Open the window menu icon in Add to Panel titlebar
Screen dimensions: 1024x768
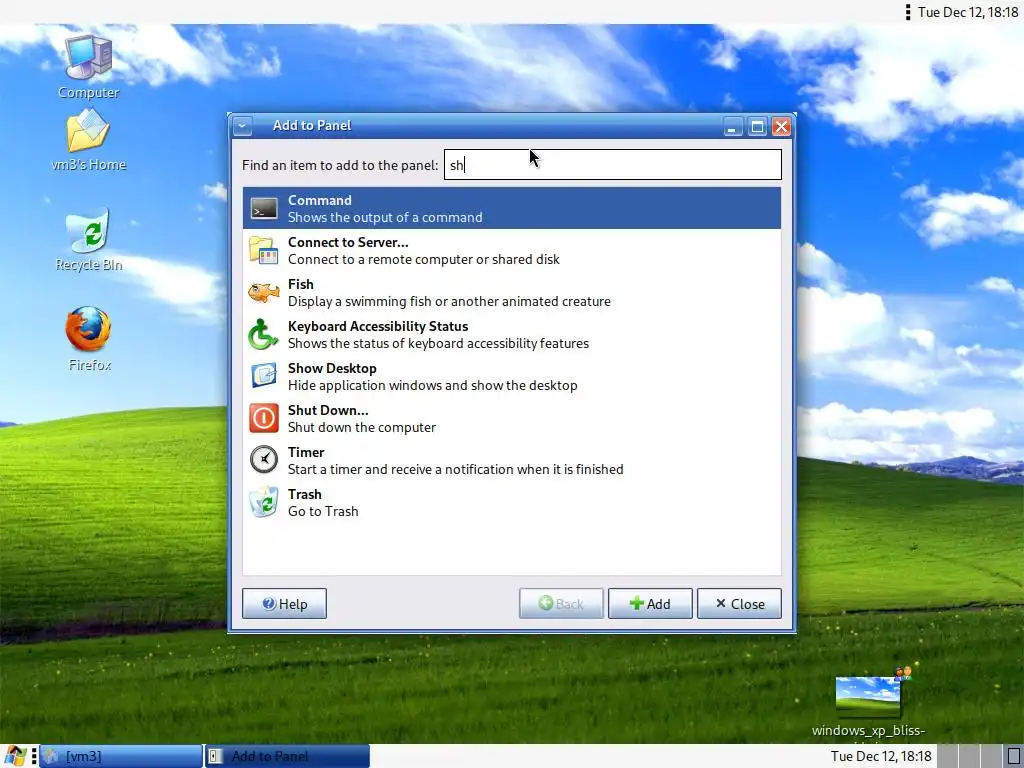click(242, 126)
